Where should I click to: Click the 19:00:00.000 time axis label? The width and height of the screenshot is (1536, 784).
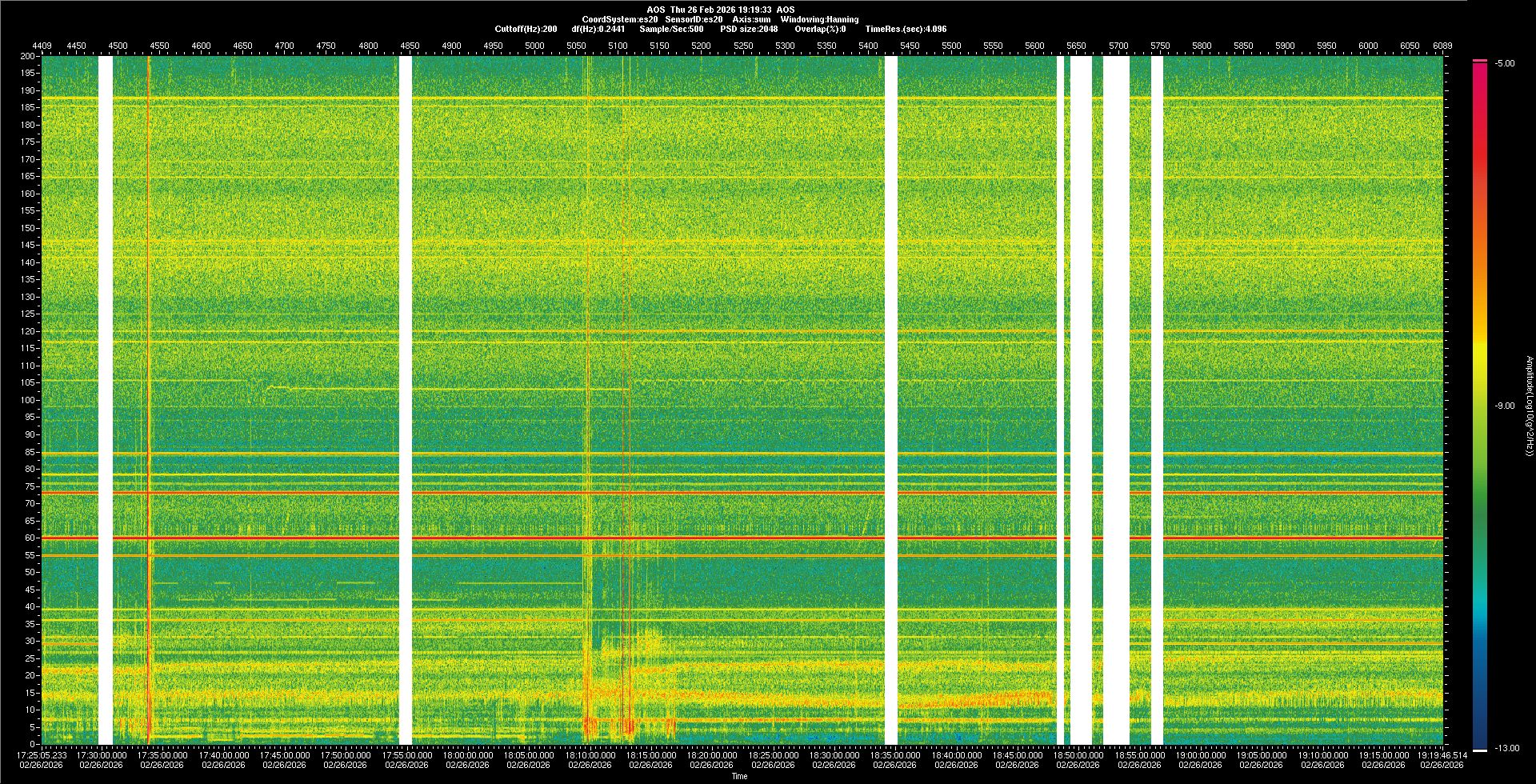click(x=1200, y=754)
